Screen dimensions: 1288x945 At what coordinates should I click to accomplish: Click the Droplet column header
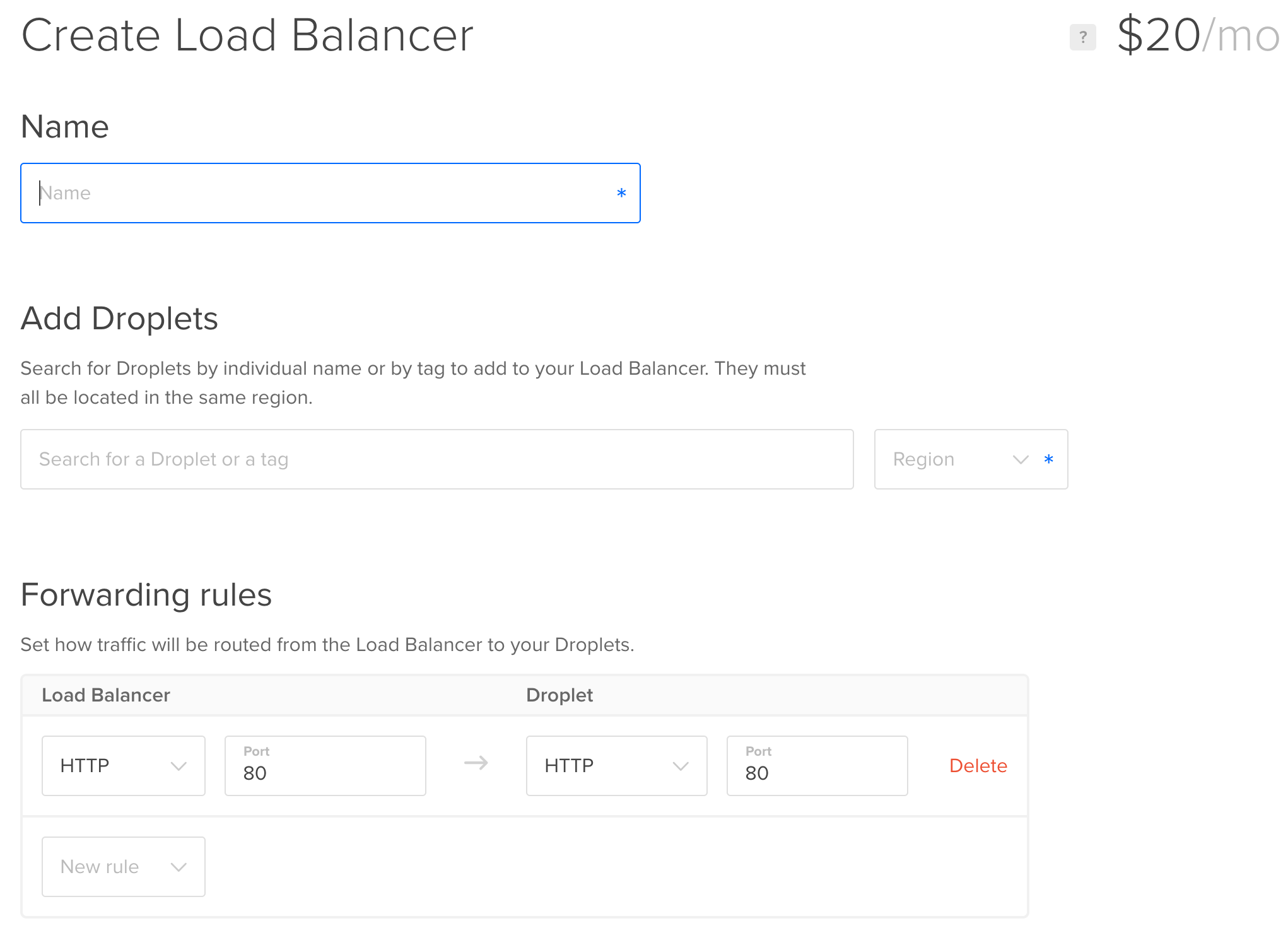point(559,695)
